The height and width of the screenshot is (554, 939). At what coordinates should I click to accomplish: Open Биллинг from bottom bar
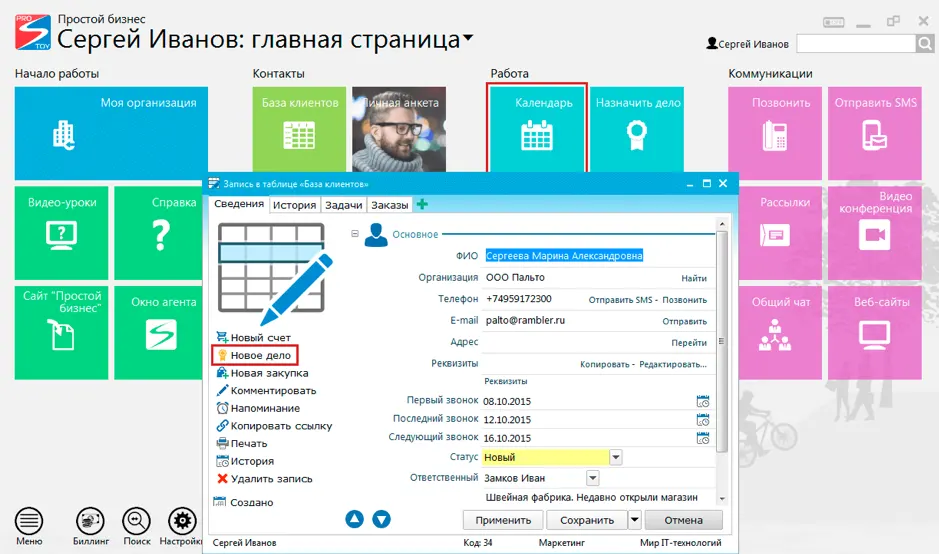[x=90, y=526]
